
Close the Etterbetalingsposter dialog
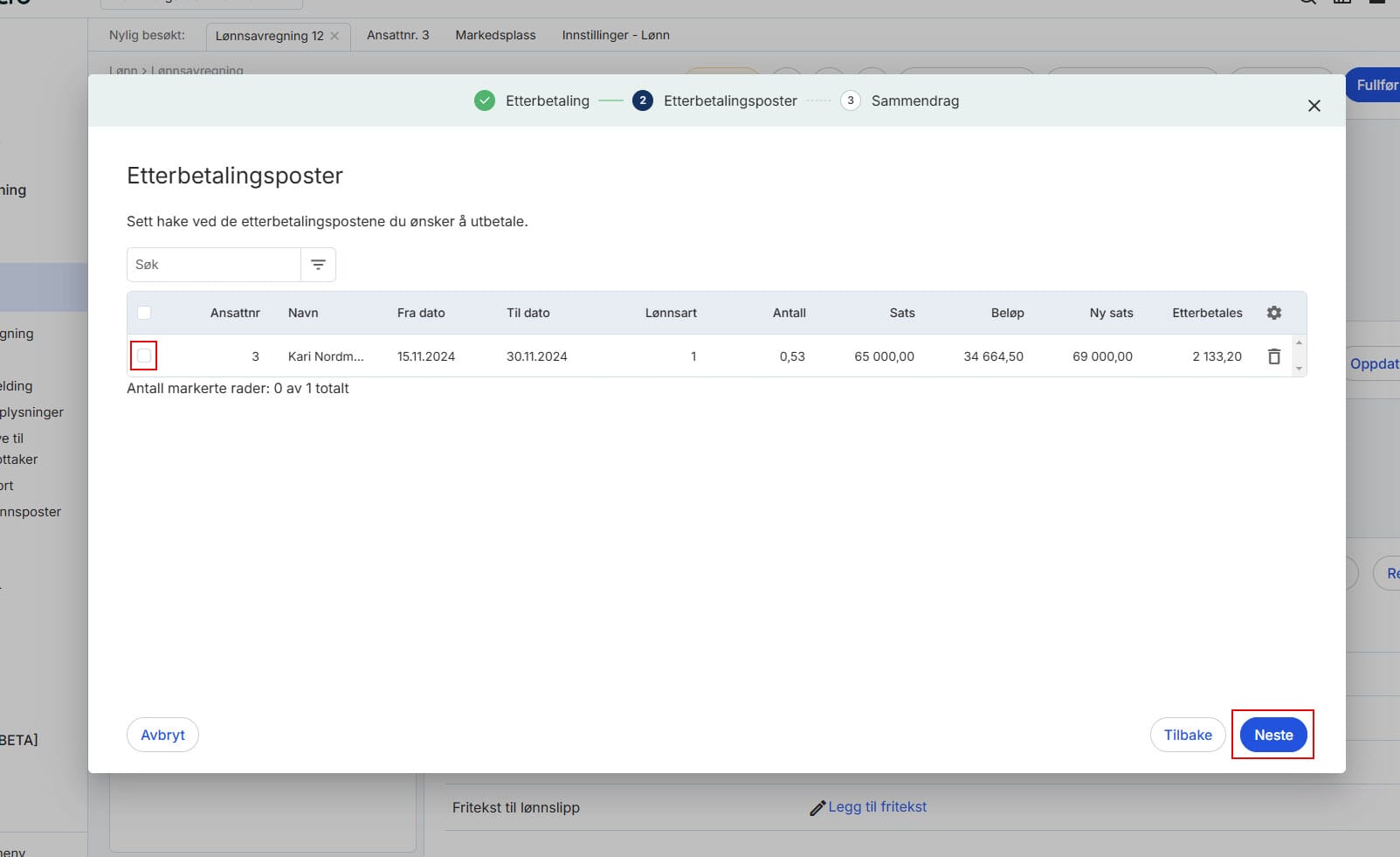tap(1314, 106)
